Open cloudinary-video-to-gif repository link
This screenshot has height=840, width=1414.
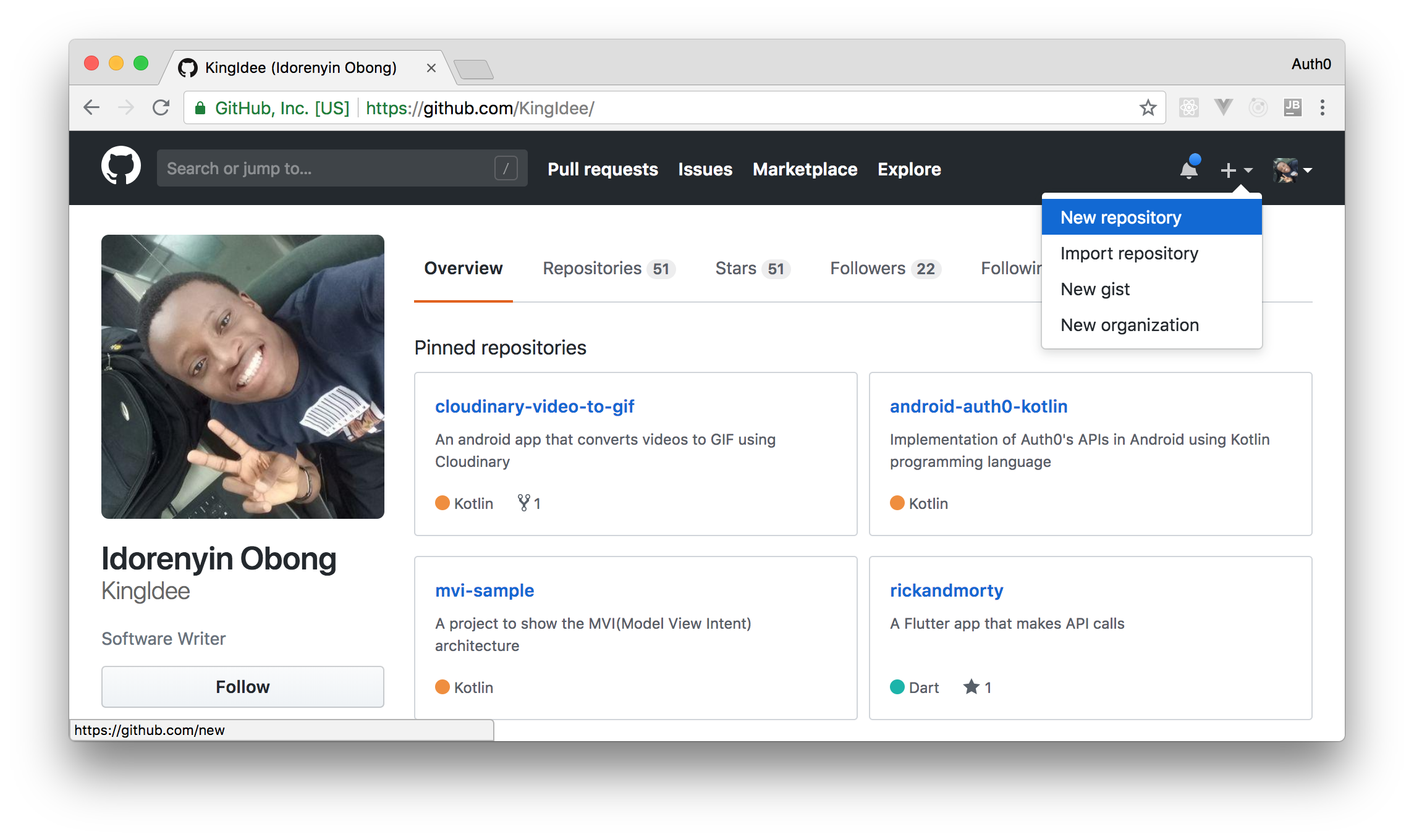tap(535, 406)
